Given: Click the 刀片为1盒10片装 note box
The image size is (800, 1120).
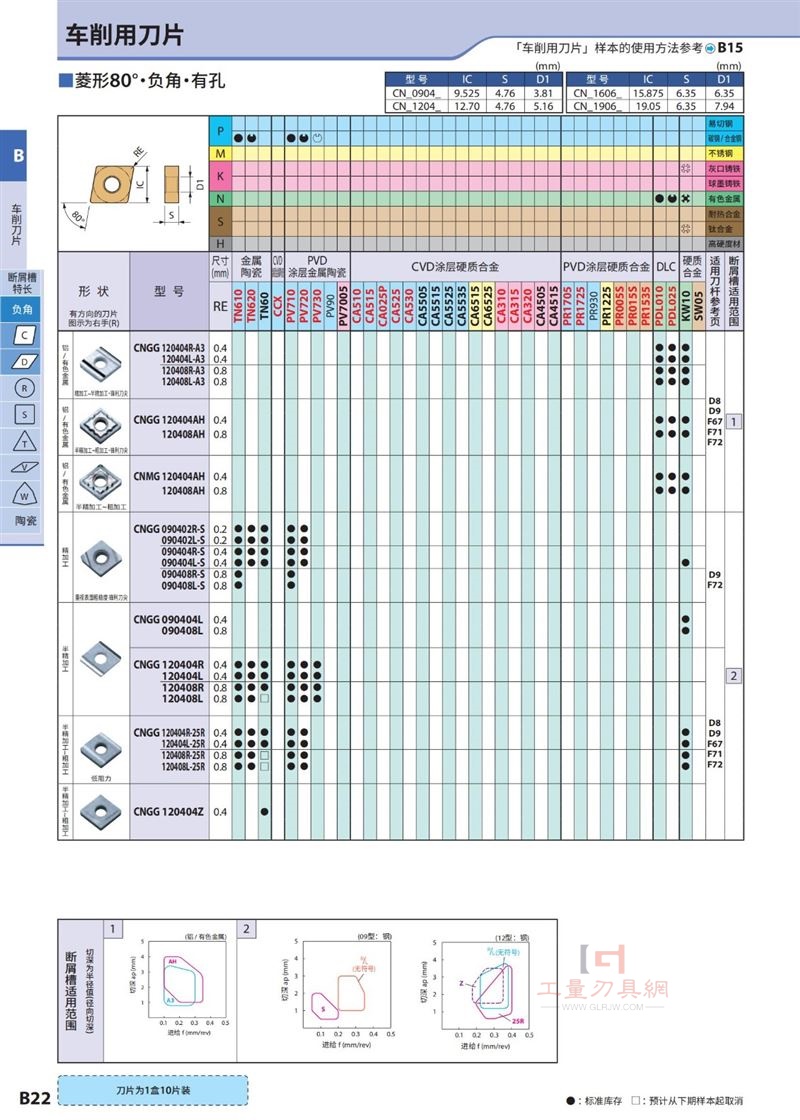Looking at the screenshot, I should point(153,1090).
